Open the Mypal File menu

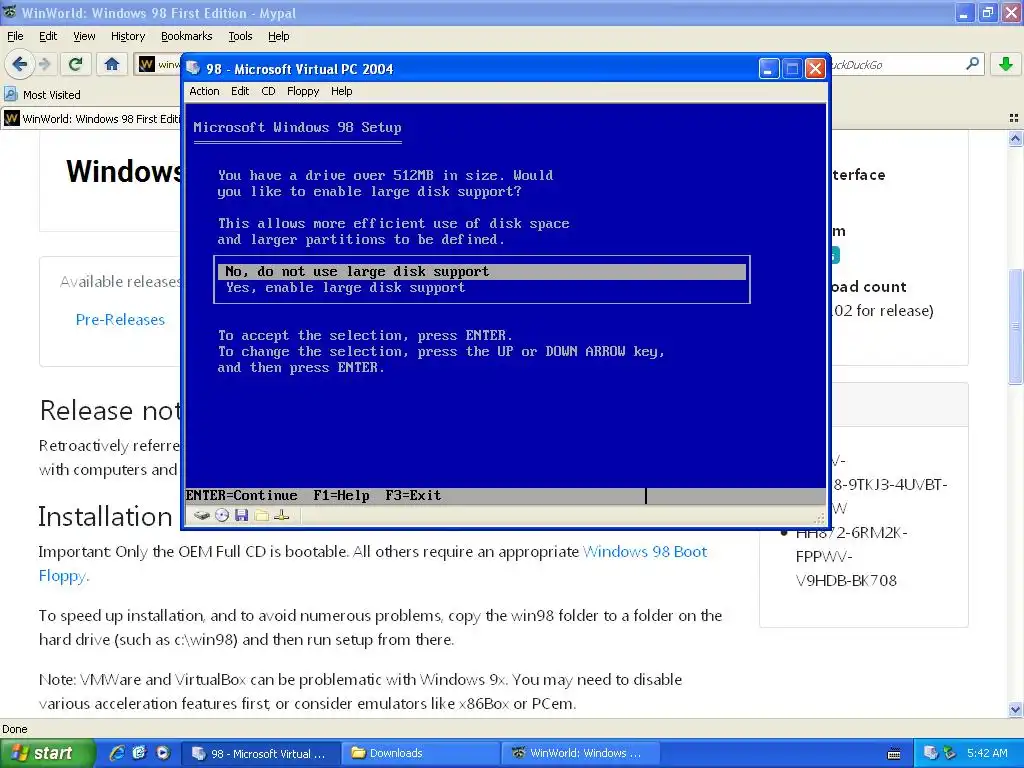(15, 36)
